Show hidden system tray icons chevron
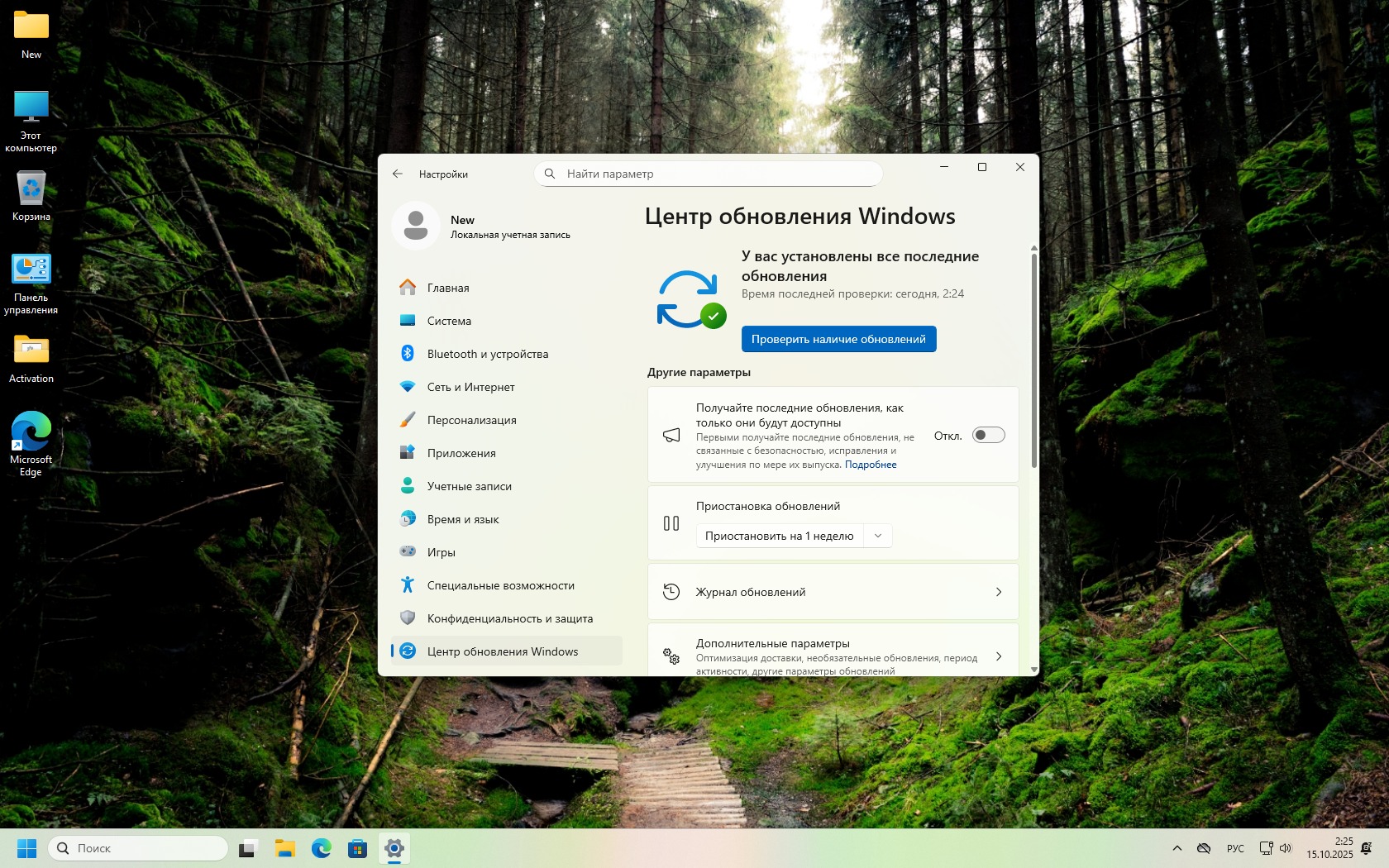This screenshot has height=868, width=1389. (1177, 848)
